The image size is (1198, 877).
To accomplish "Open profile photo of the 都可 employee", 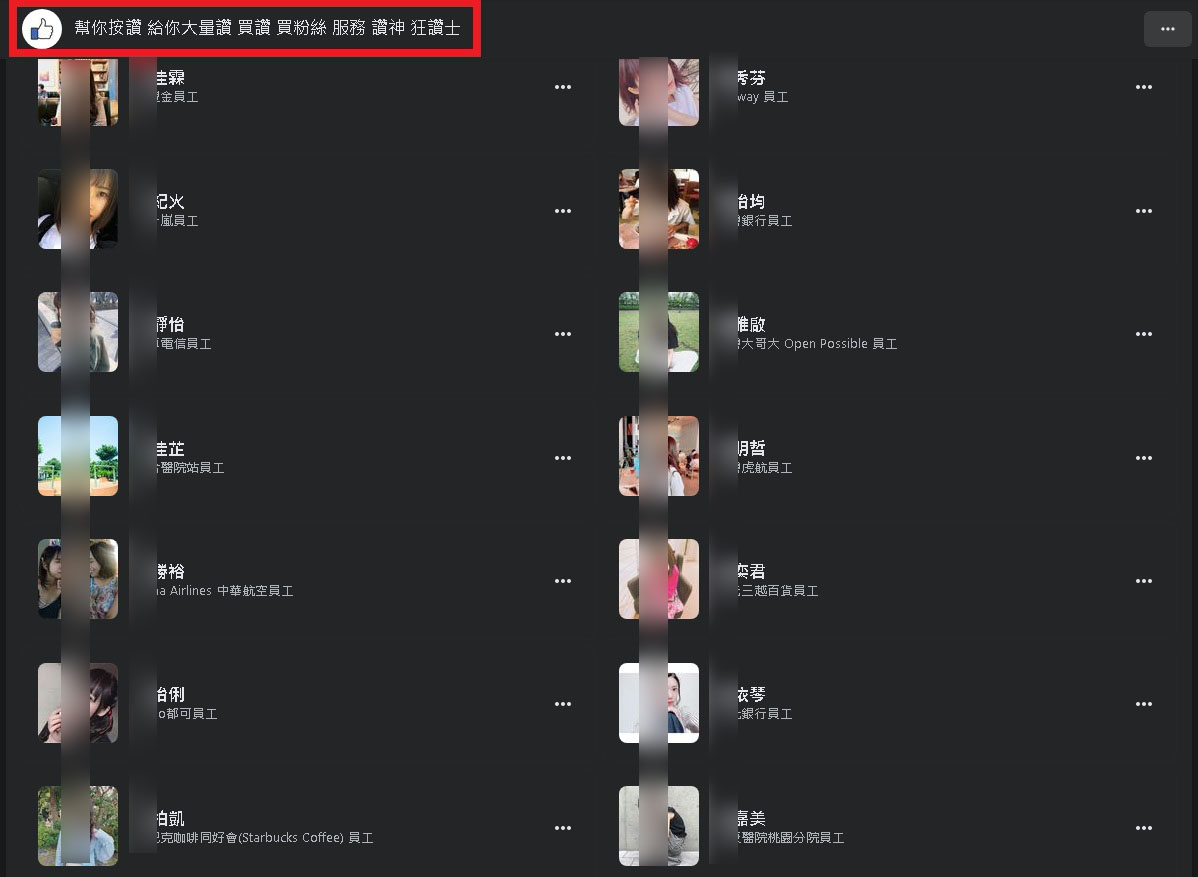I will point(78,703).
